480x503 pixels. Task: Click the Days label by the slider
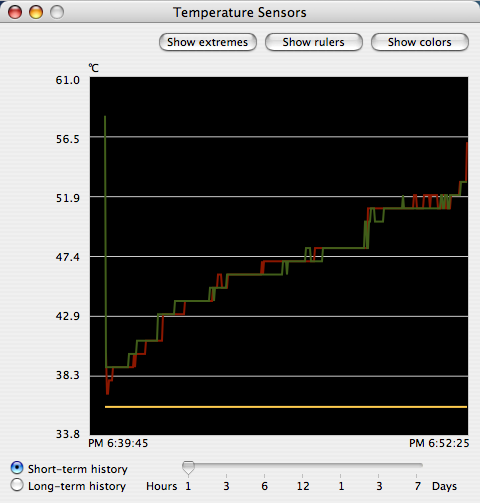444,486
